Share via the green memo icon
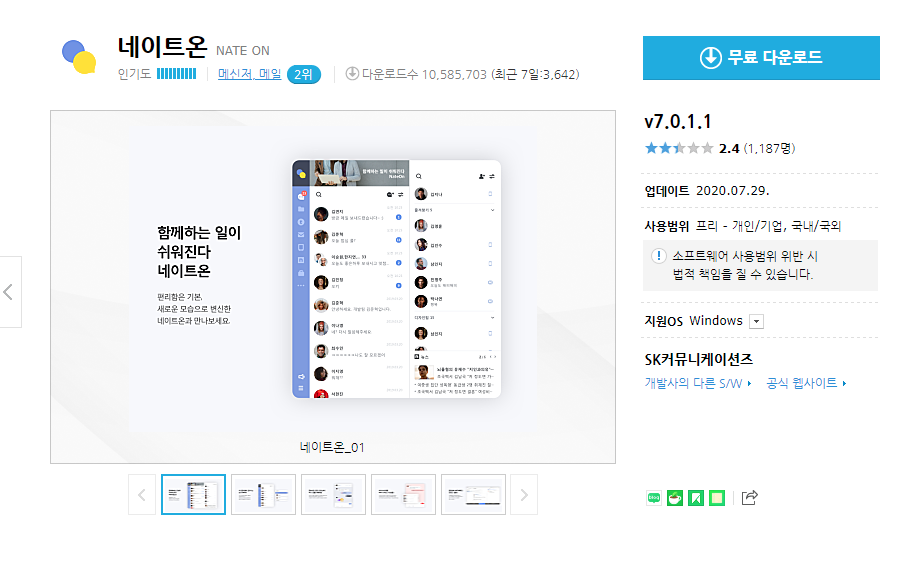This screenshot has width=909, height=565. (717, 498)
